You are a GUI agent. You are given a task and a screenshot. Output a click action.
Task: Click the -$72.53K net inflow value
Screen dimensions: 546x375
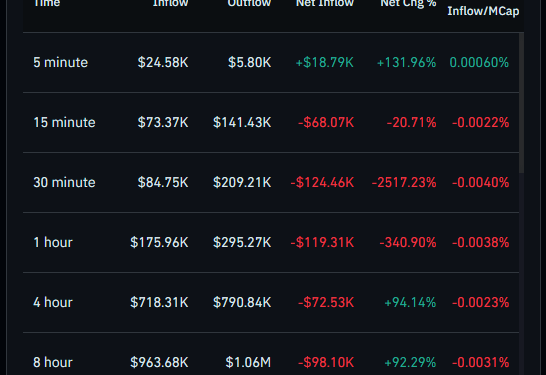click(326, 302)
